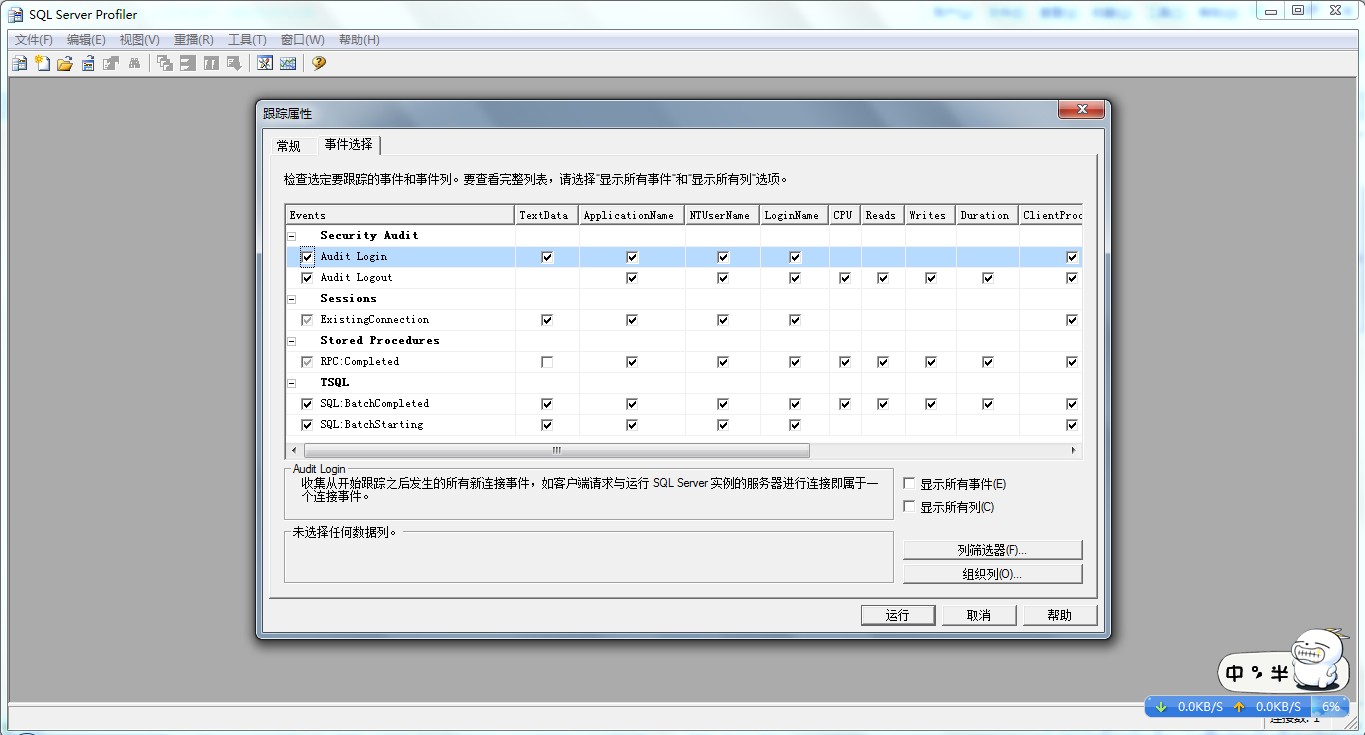This screenshot has height=735, width=1365.
Task: Click the 运行 button
Action: [898, 615]
